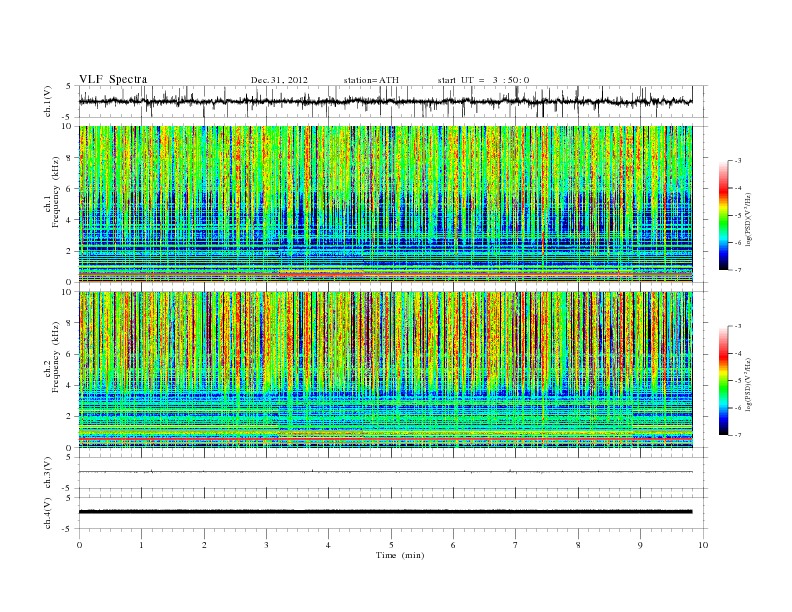Click the ch.4 thick voltage trace
The image size is (792, 612).
[385, 512]
